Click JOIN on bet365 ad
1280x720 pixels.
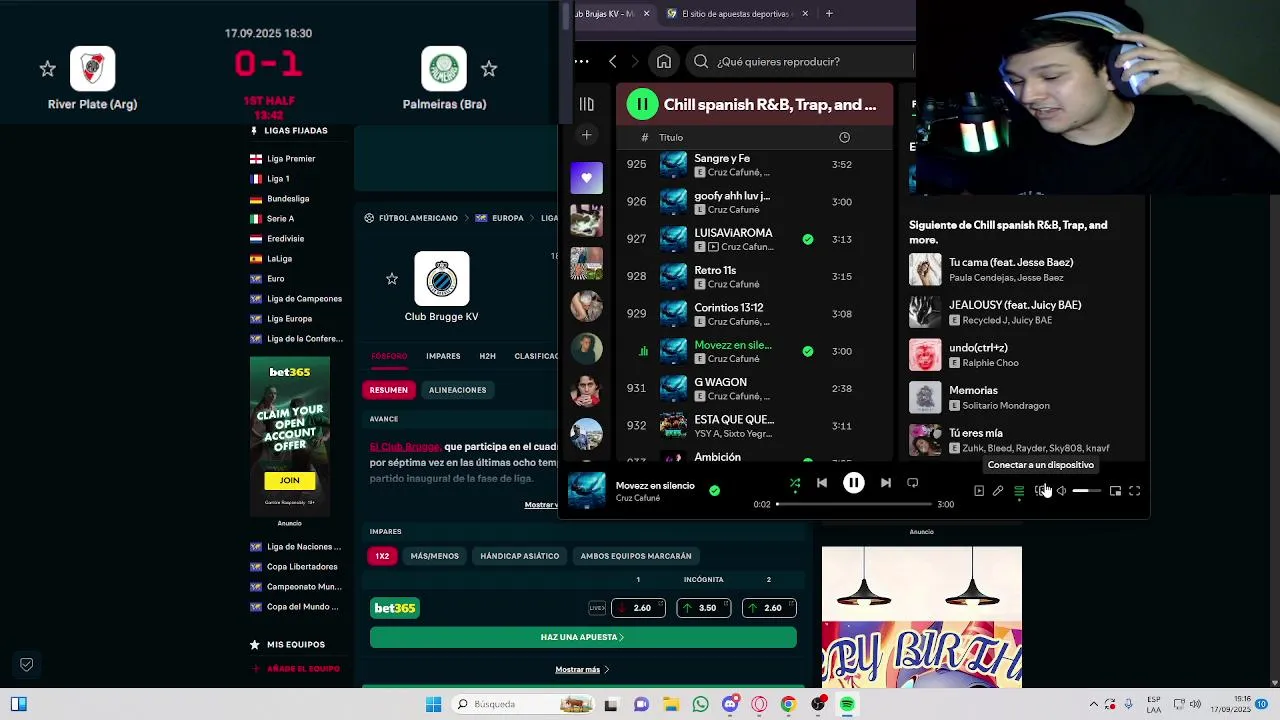[289, 481]
